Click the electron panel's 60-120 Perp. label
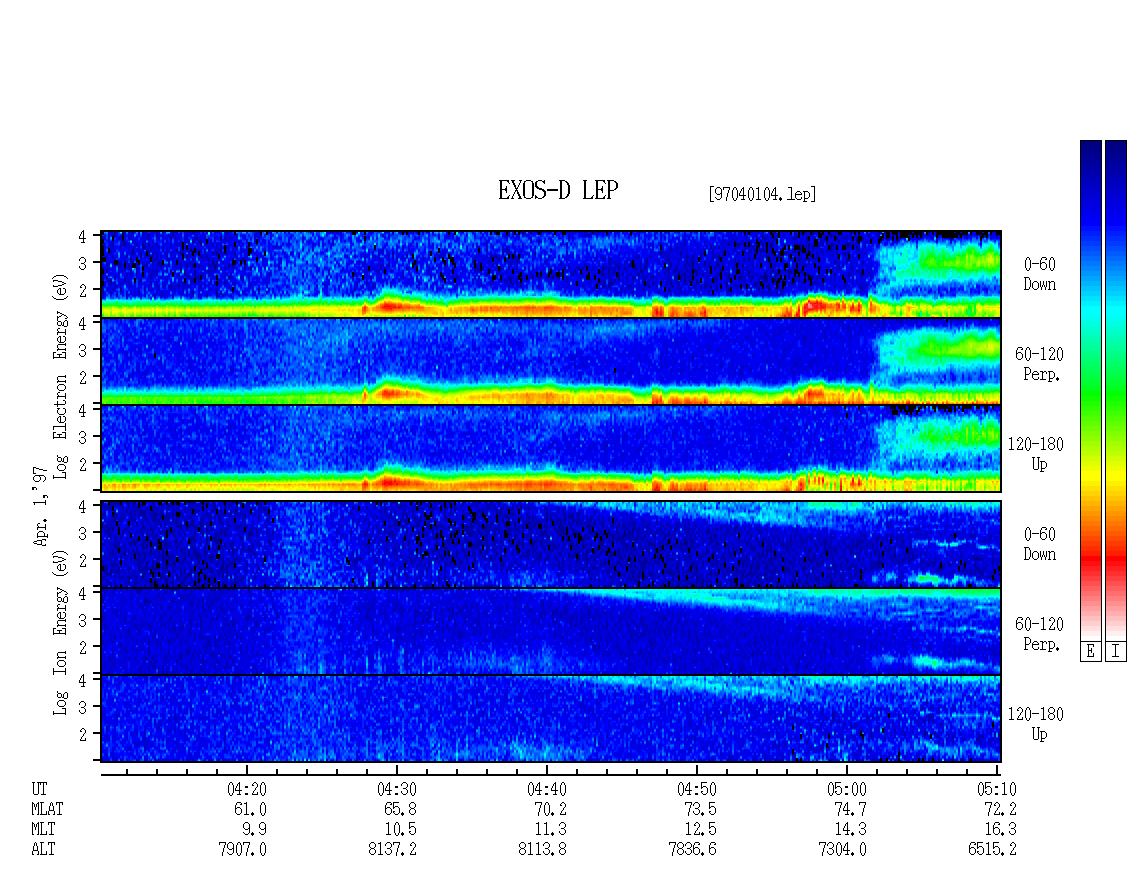1130x875 pixels. click(x=1039, y=364)
